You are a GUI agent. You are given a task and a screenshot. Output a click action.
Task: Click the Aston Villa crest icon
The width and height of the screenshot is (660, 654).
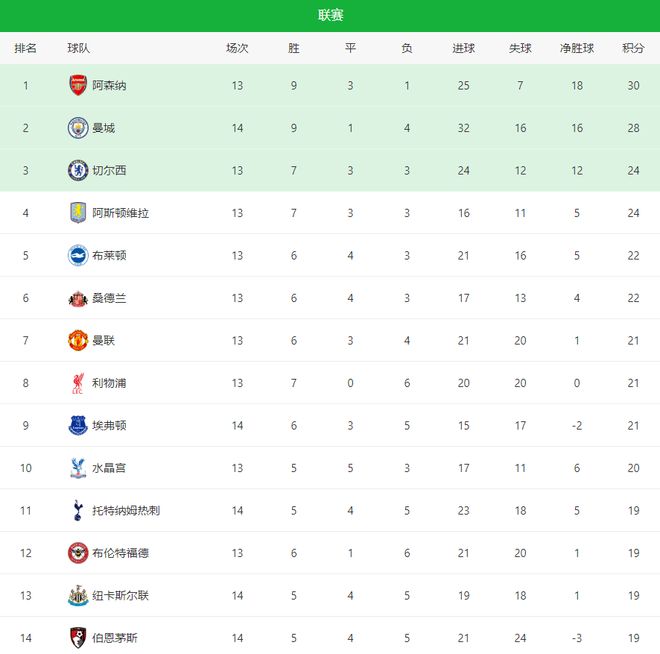tap(78, 213)
